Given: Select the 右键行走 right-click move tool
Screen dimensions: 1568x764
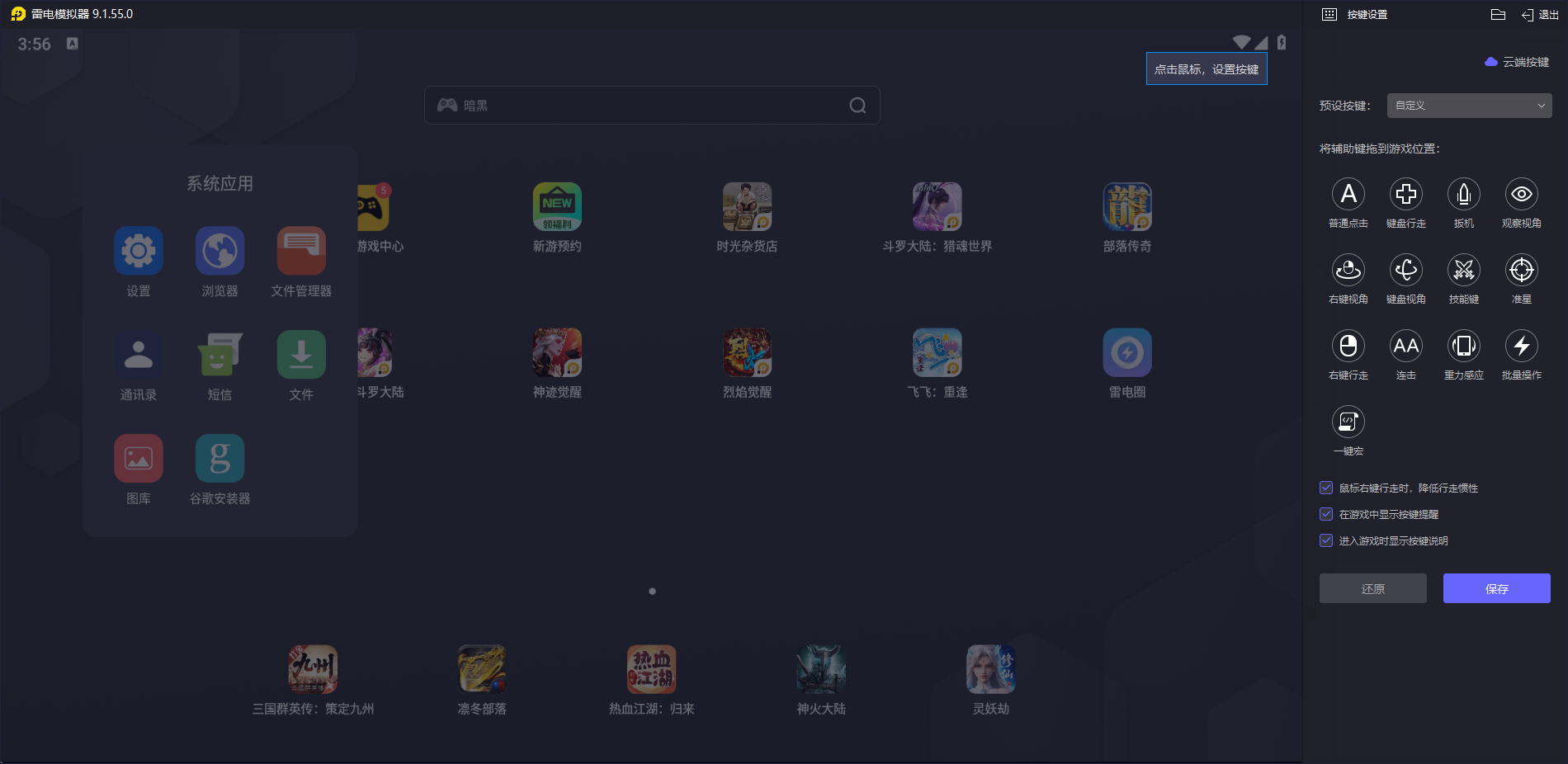Looking at the screenshot, I should 1348,347.
